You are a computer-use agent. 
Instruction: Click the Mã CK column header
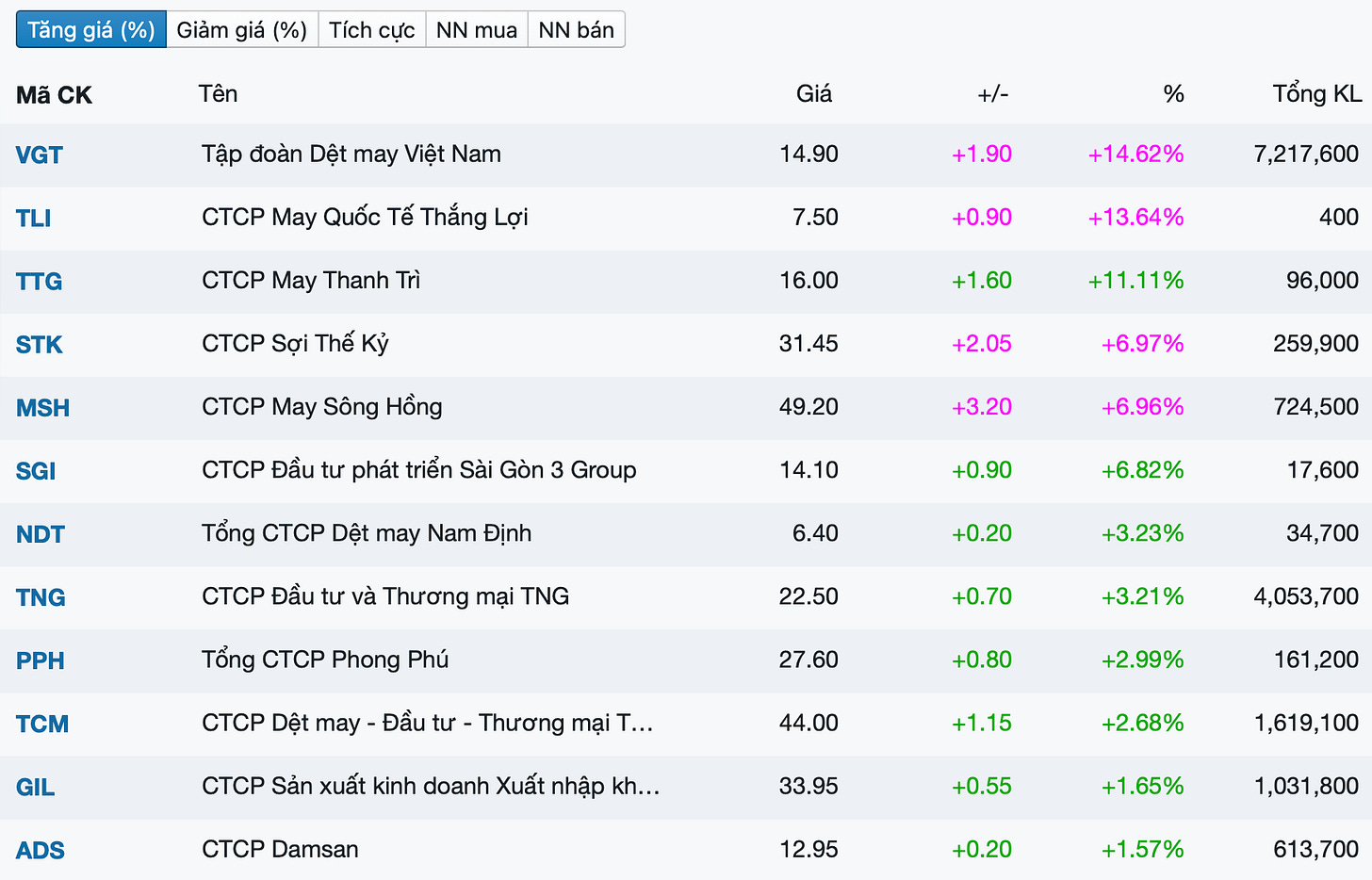click(x=55, y=95)
